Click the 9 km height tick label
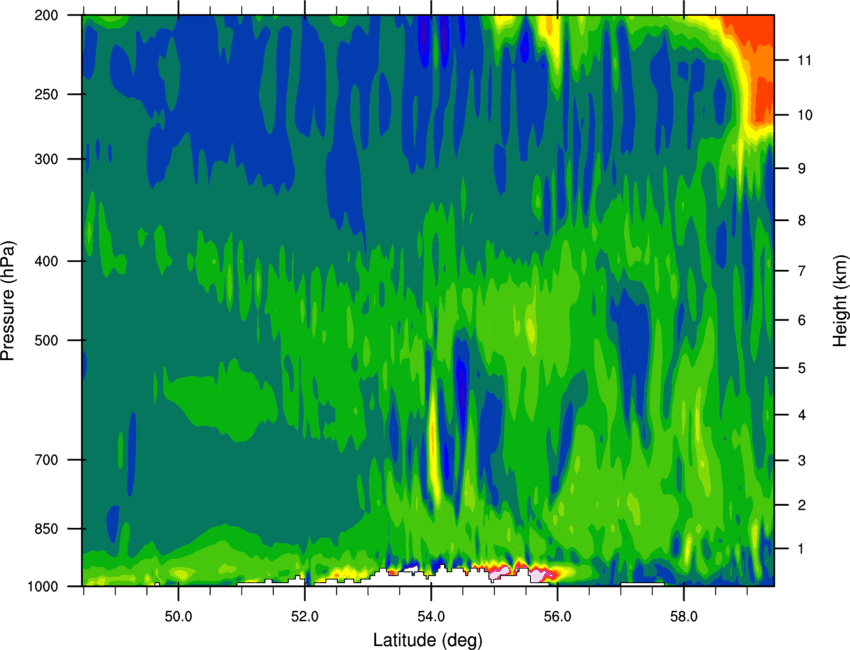 pyautogui.click(x=802, y=168)
